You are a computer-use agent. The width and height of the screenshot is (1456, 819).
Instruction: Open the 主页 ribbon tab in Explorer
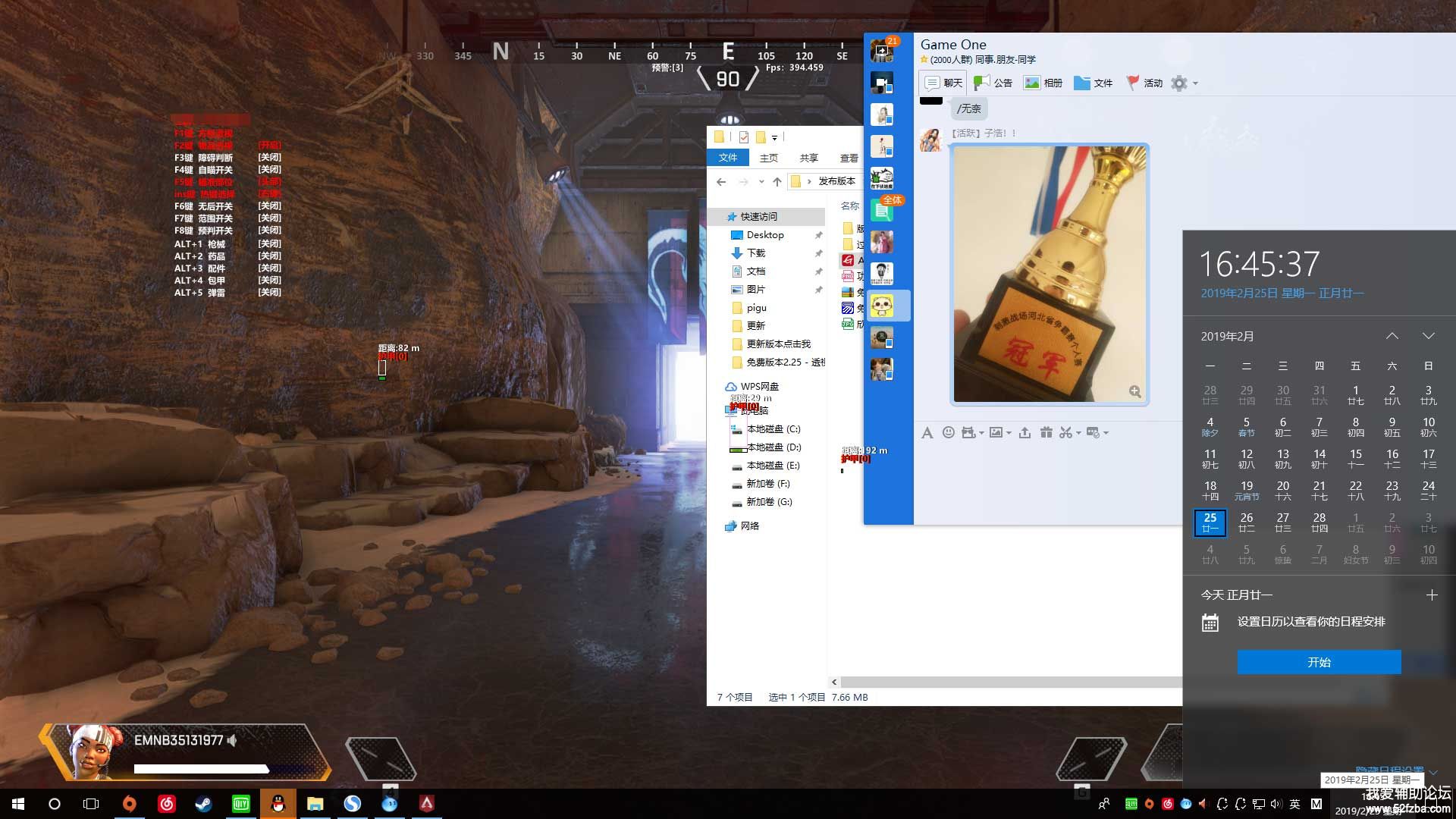click(769, 158)
